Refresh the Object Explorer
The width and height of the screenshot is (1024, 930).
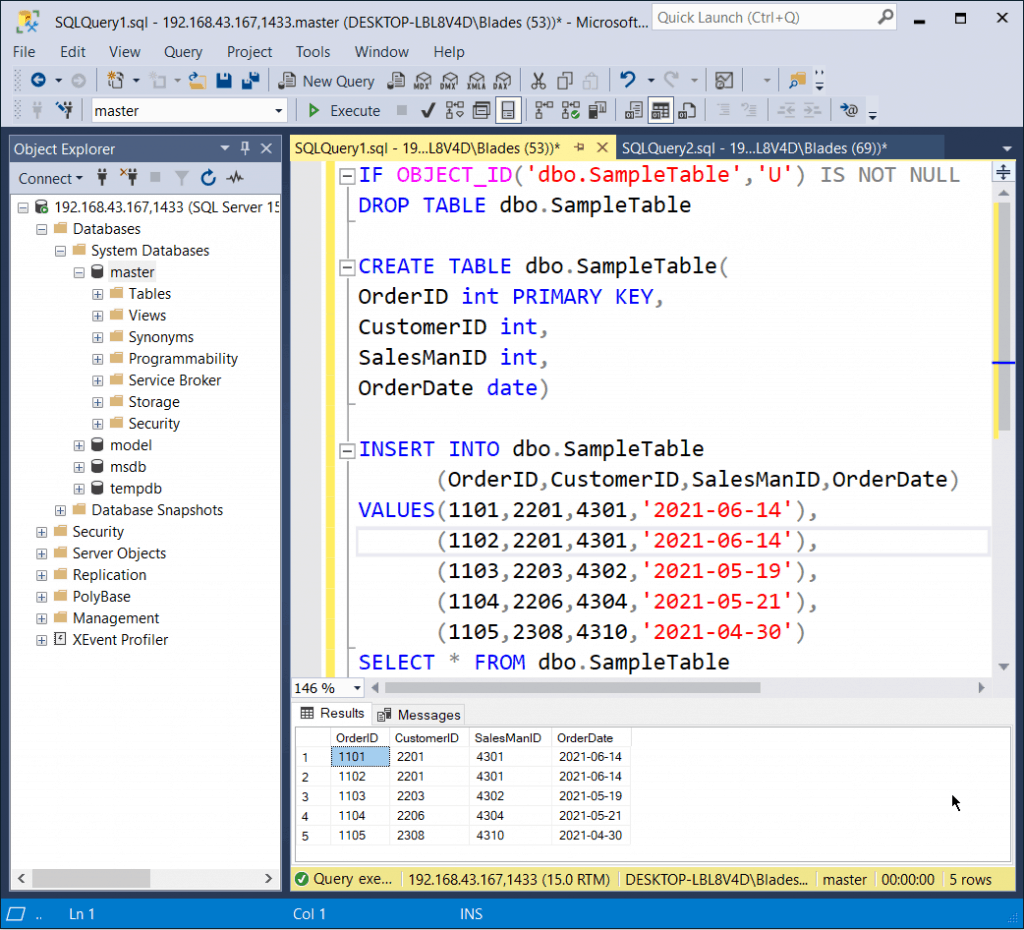pos(208,178)
